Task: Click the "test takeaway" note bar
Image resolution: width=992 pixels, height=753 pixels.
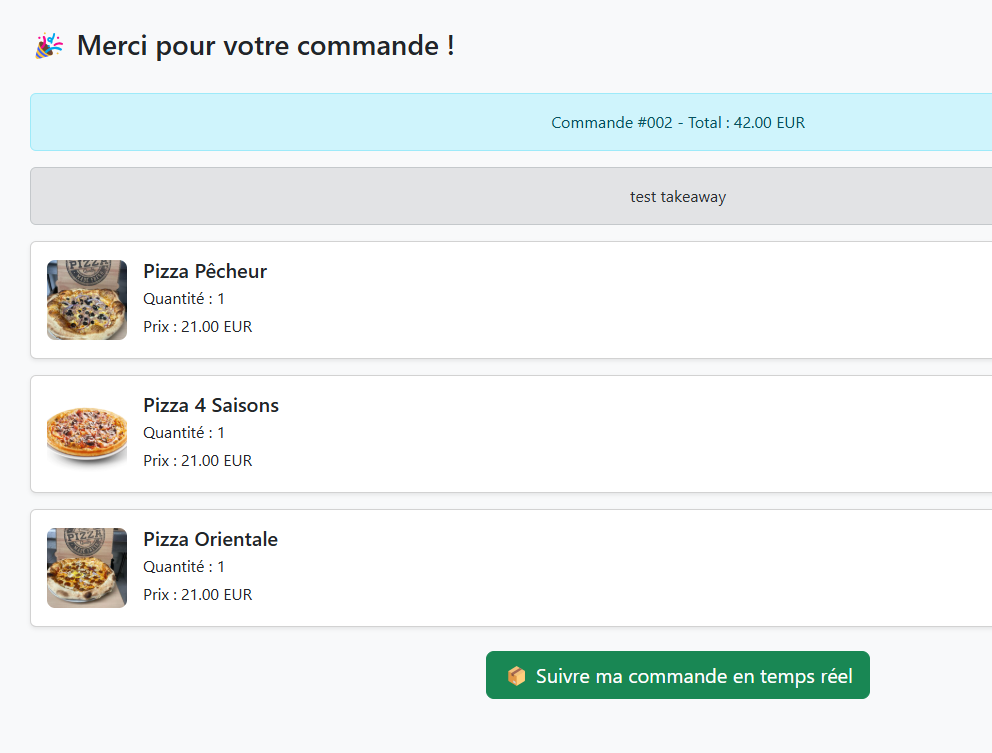Action: (677, 197)
